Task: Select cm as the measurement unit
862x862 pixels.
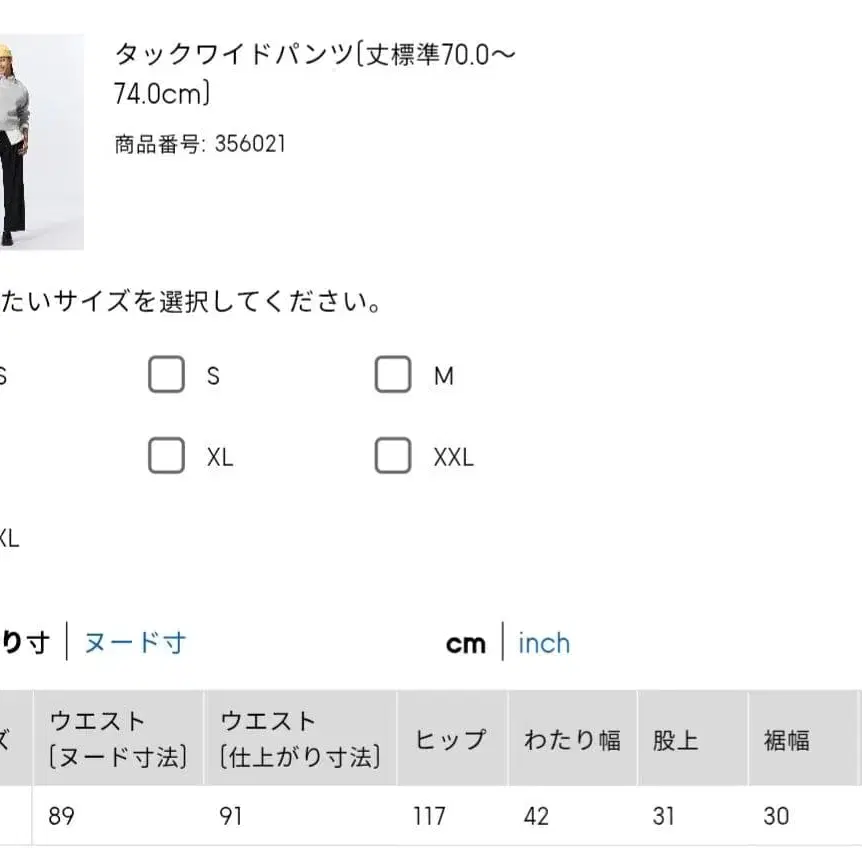Action: click(464, 643)
